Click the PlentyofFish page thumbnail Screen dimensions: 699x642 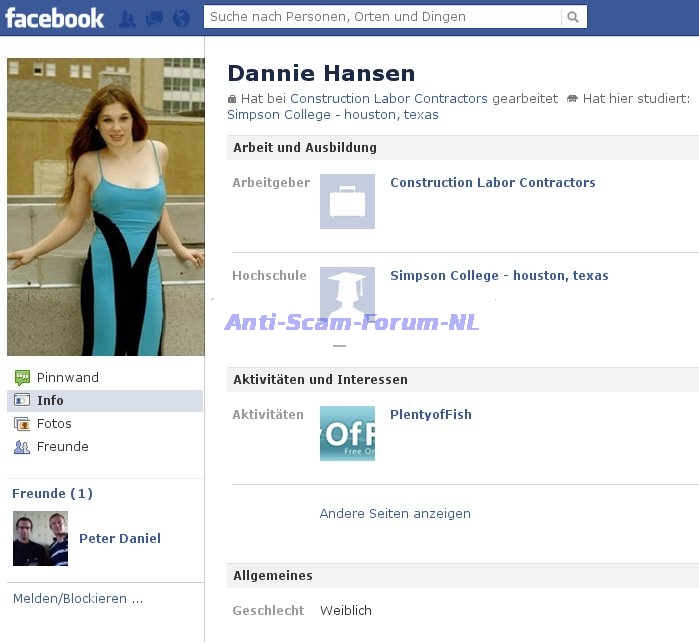[347, 433]
